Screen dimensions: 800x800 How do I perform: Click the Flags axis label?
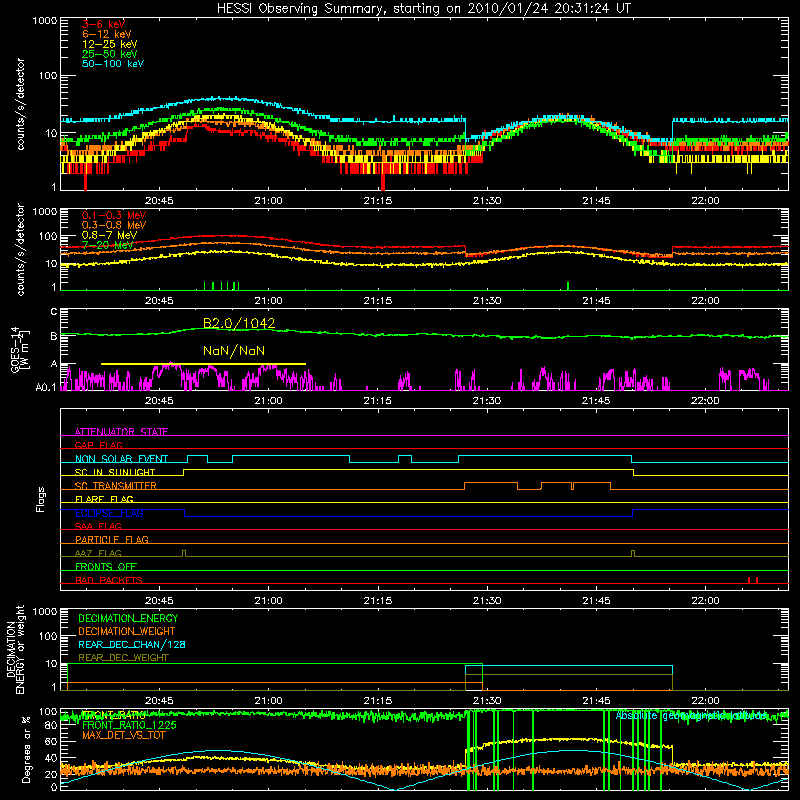pyautogui.click(x=41, y=499)
